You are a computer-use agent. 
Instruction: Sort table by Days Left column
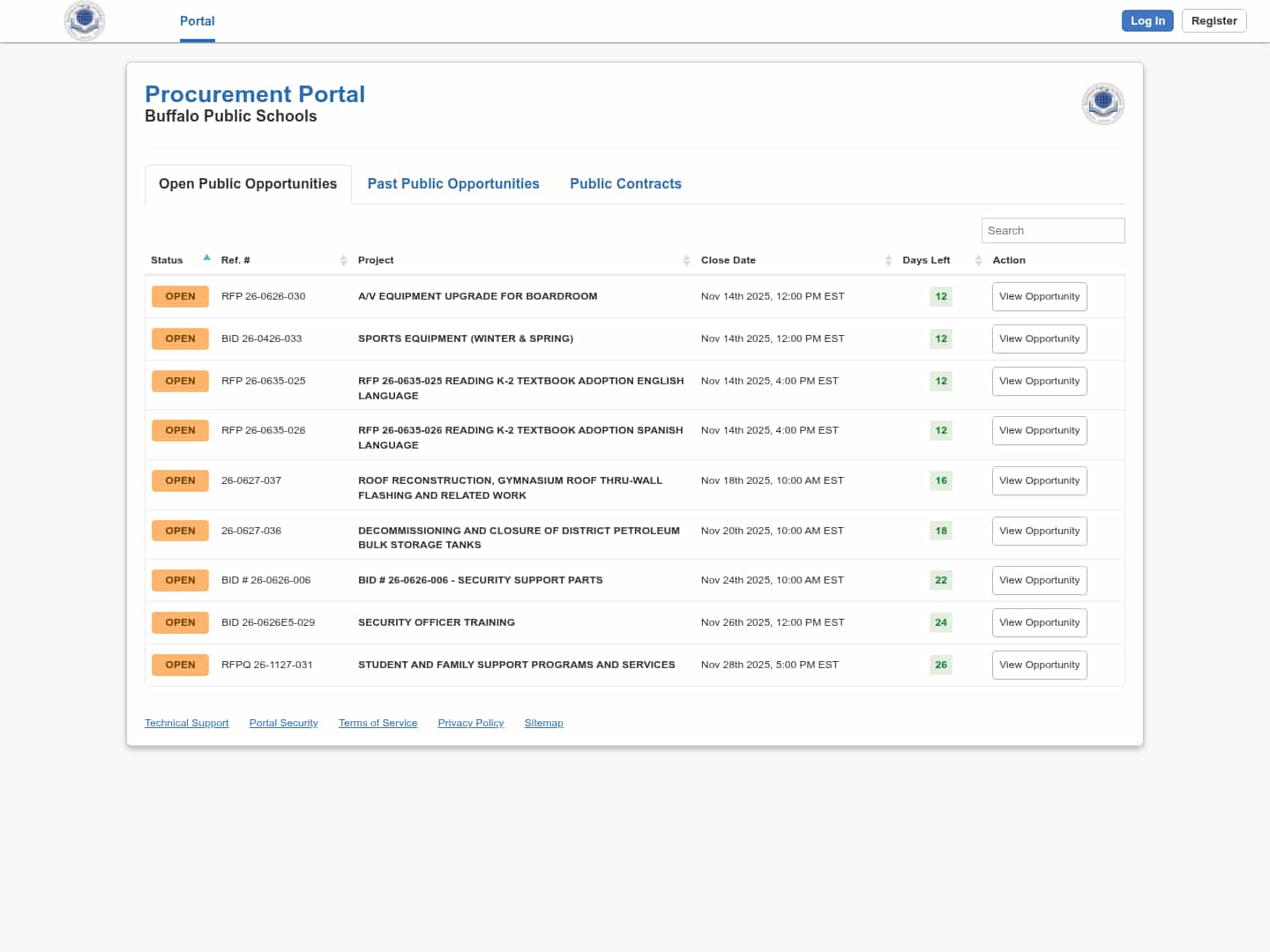[x=978, y=260]
